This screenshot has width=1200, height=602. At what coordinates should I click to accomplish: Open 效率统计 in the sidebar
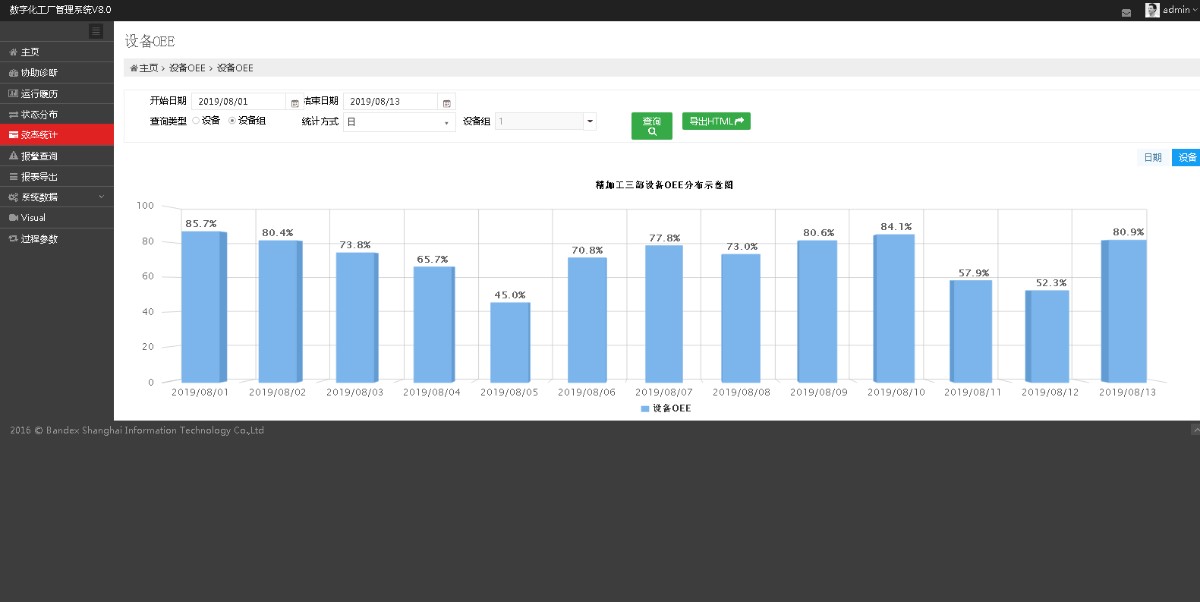(x=57, y=135)
